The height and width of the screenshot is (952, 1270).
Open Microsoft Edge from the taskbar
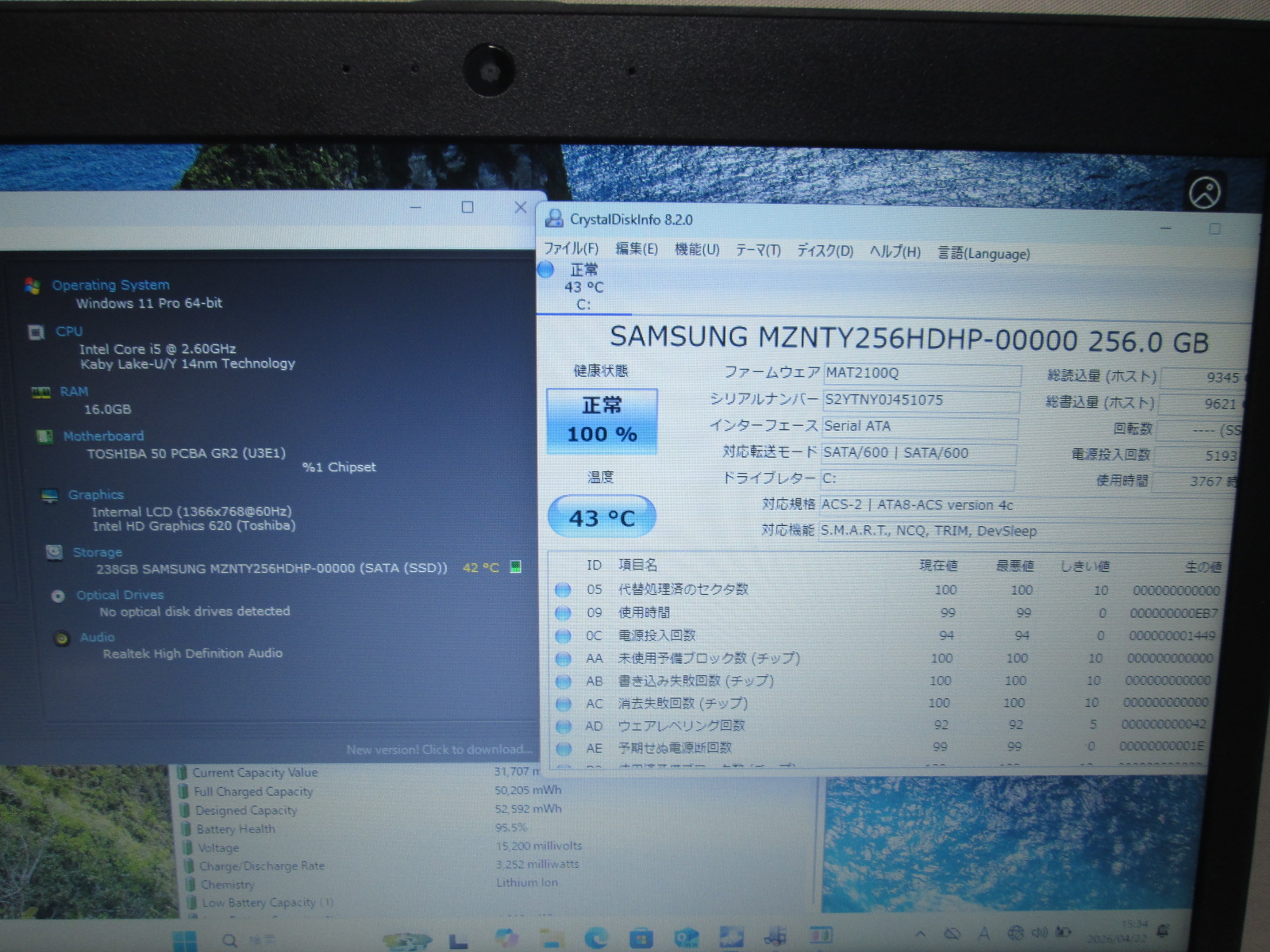tap(595, 939)
